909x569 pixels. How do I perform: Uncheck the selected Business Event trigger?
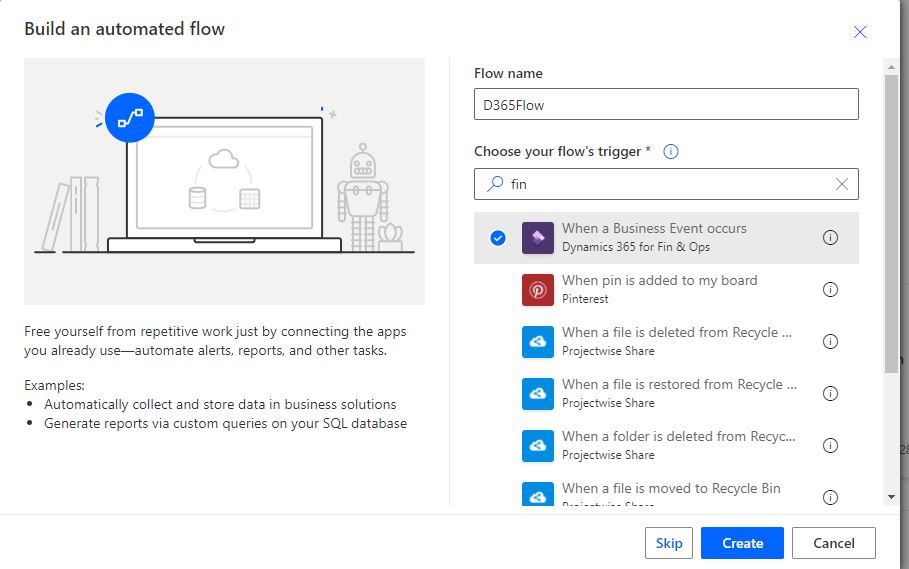pos(497,238)
